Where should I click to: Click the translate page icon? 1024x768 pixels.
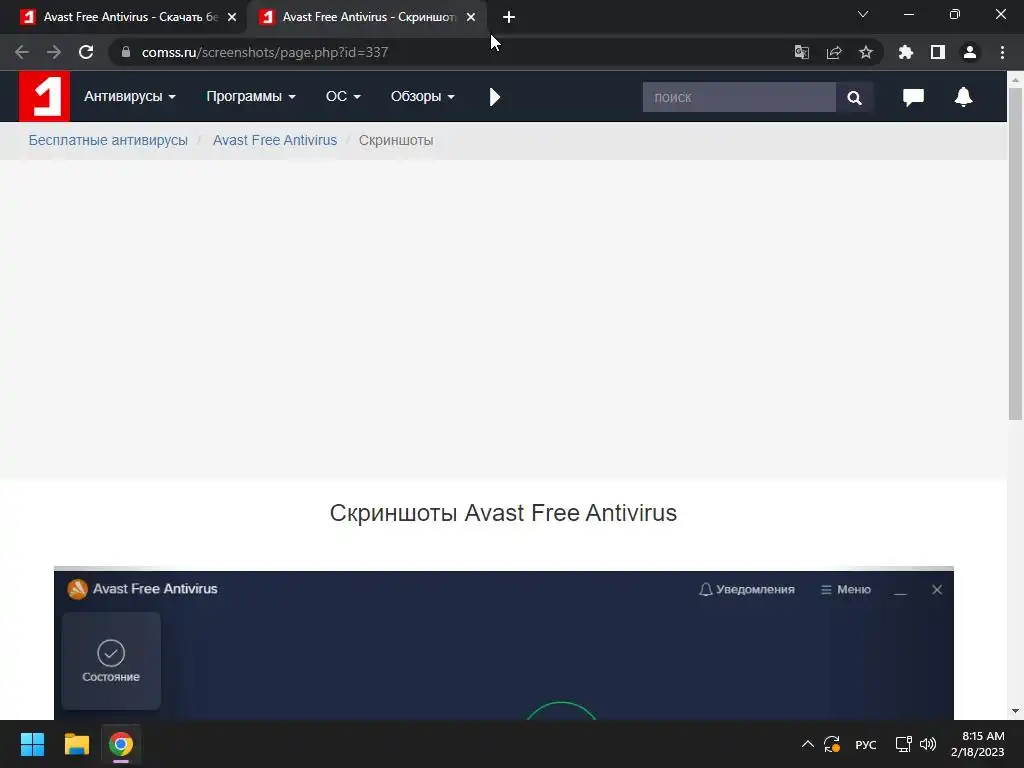tap(801, 52)
